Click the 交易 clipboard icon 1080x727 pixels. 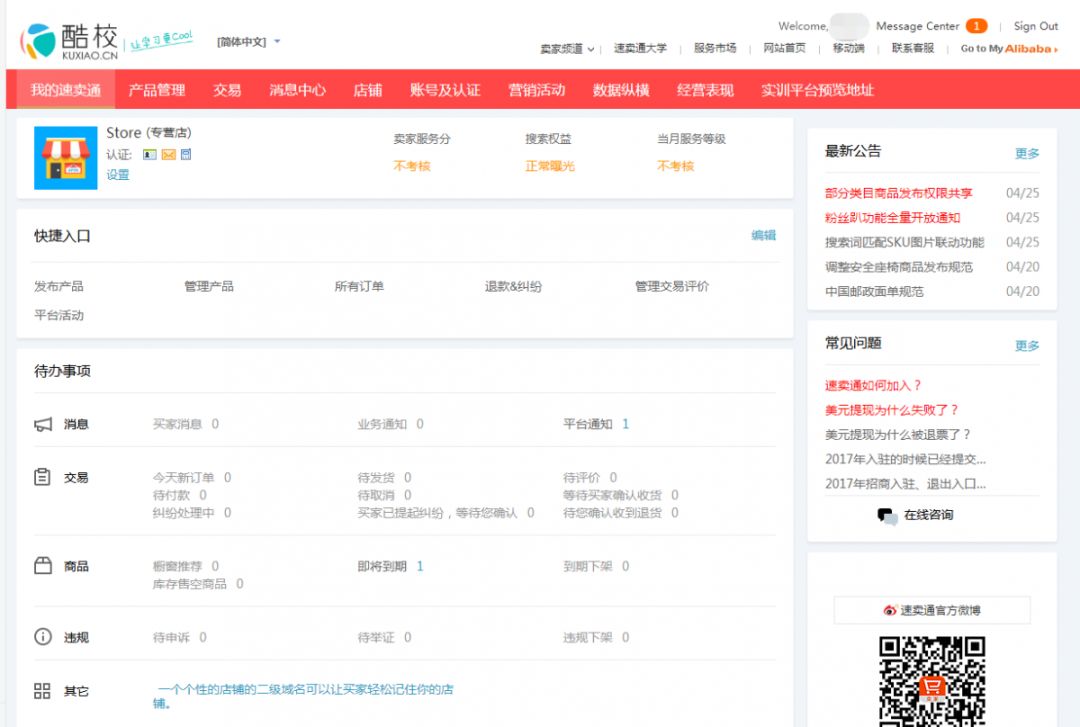pyautogui.click(x=42, y=477)
